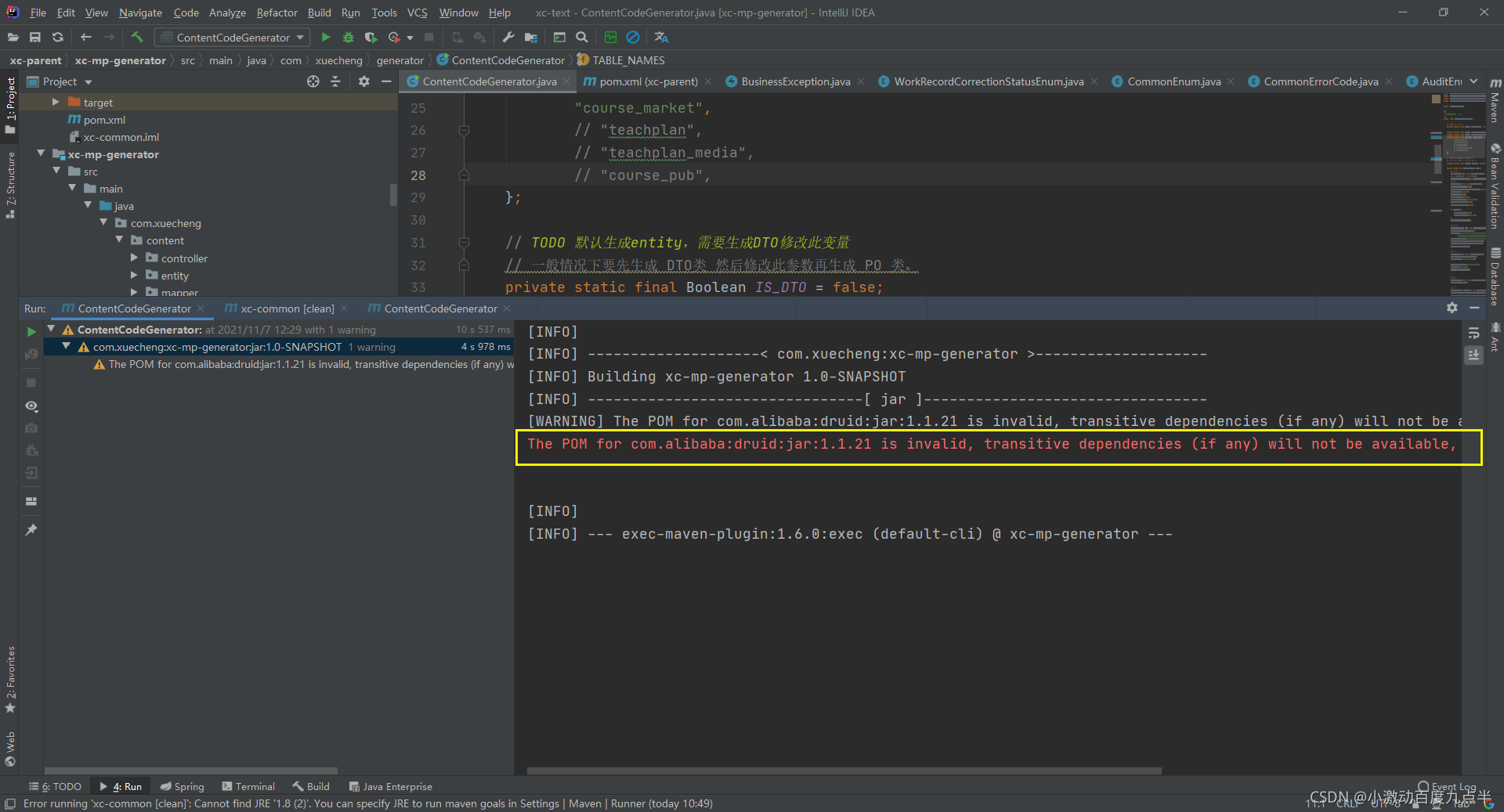Open the Analyze menu
The image size is (1504, 812).
227,13
